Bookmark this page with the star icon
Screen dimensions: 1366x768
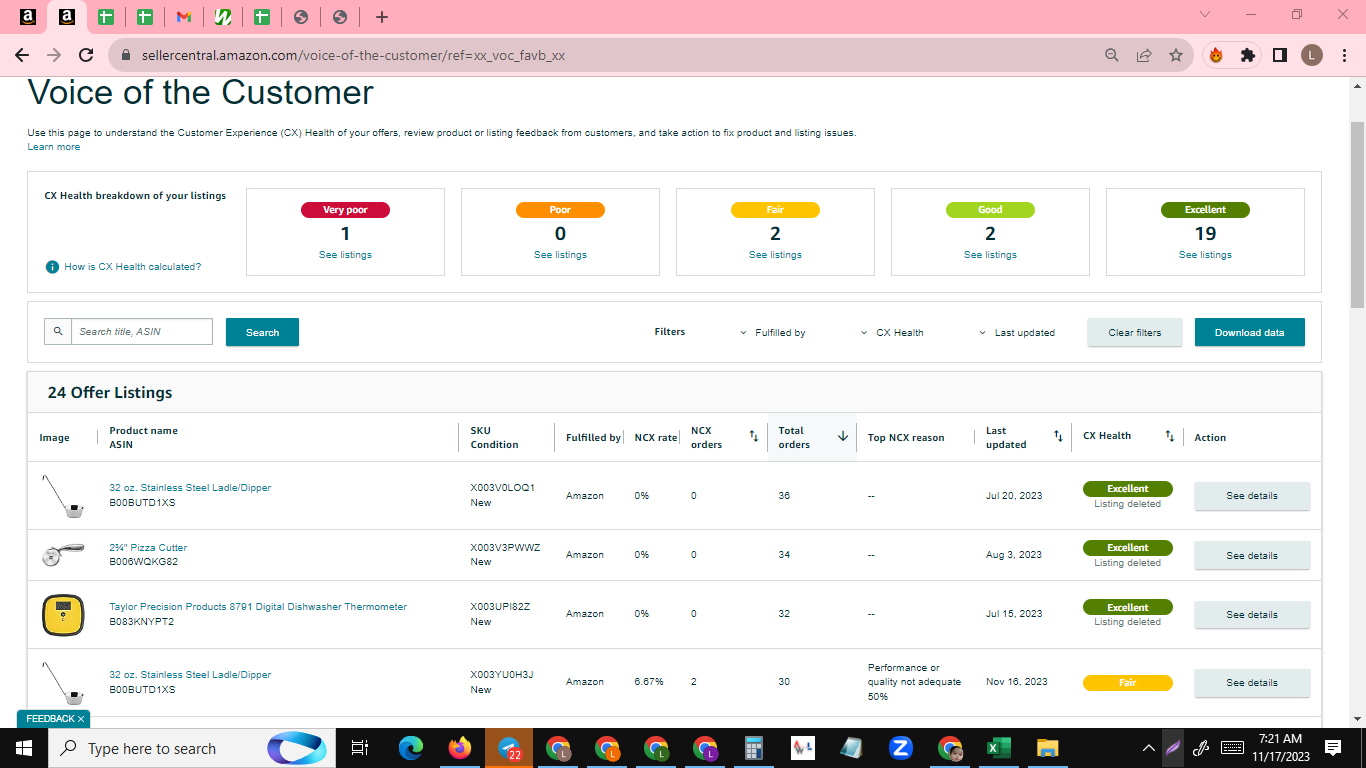click(x=1176, y=56)
